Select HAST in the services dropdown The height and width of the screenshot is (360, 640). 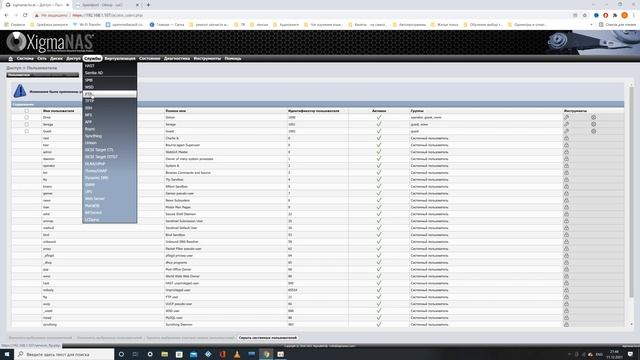click(x=109, y=66)
